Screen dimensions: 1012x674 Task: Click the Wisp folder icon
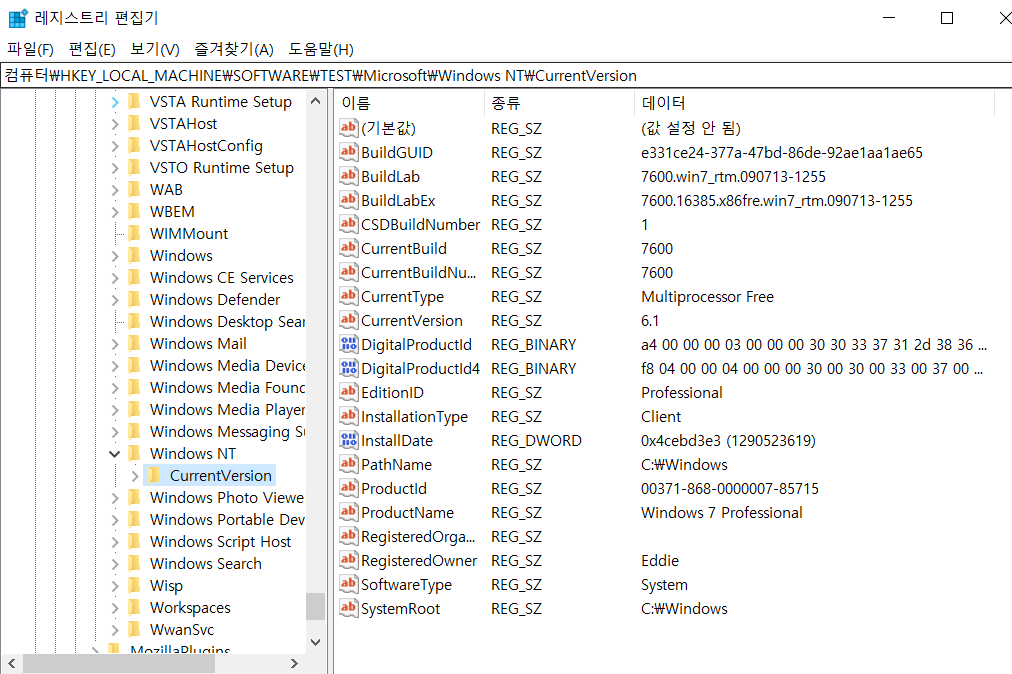click(x=134, y=584)
